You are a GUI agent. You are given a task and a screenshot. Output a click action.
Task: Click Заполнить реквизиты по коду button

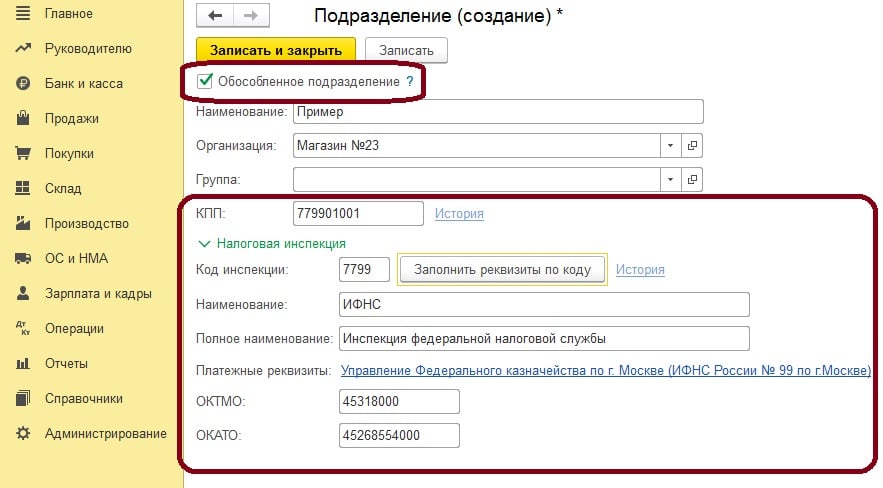(501, 270)
